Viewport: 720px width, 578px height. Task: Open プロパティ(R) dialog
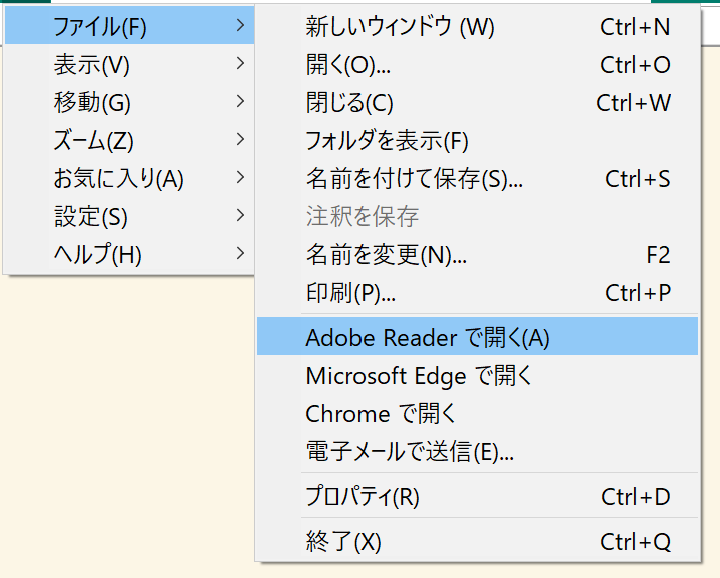coord(478,496)
